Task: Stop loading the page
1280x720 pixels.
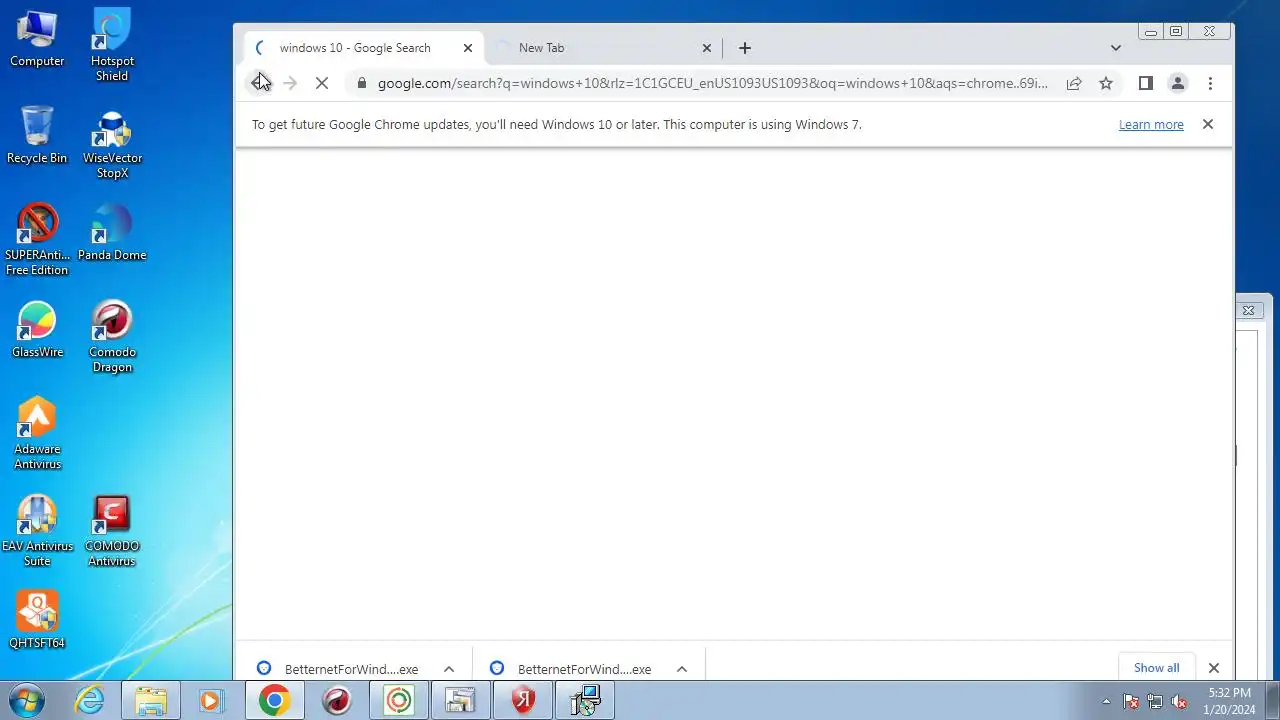Action: tap(322, 83)
